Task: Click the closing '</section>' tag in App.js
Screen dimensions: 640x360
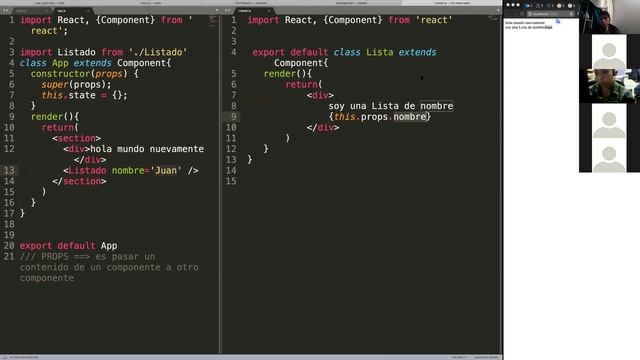Action: [79, 181]
